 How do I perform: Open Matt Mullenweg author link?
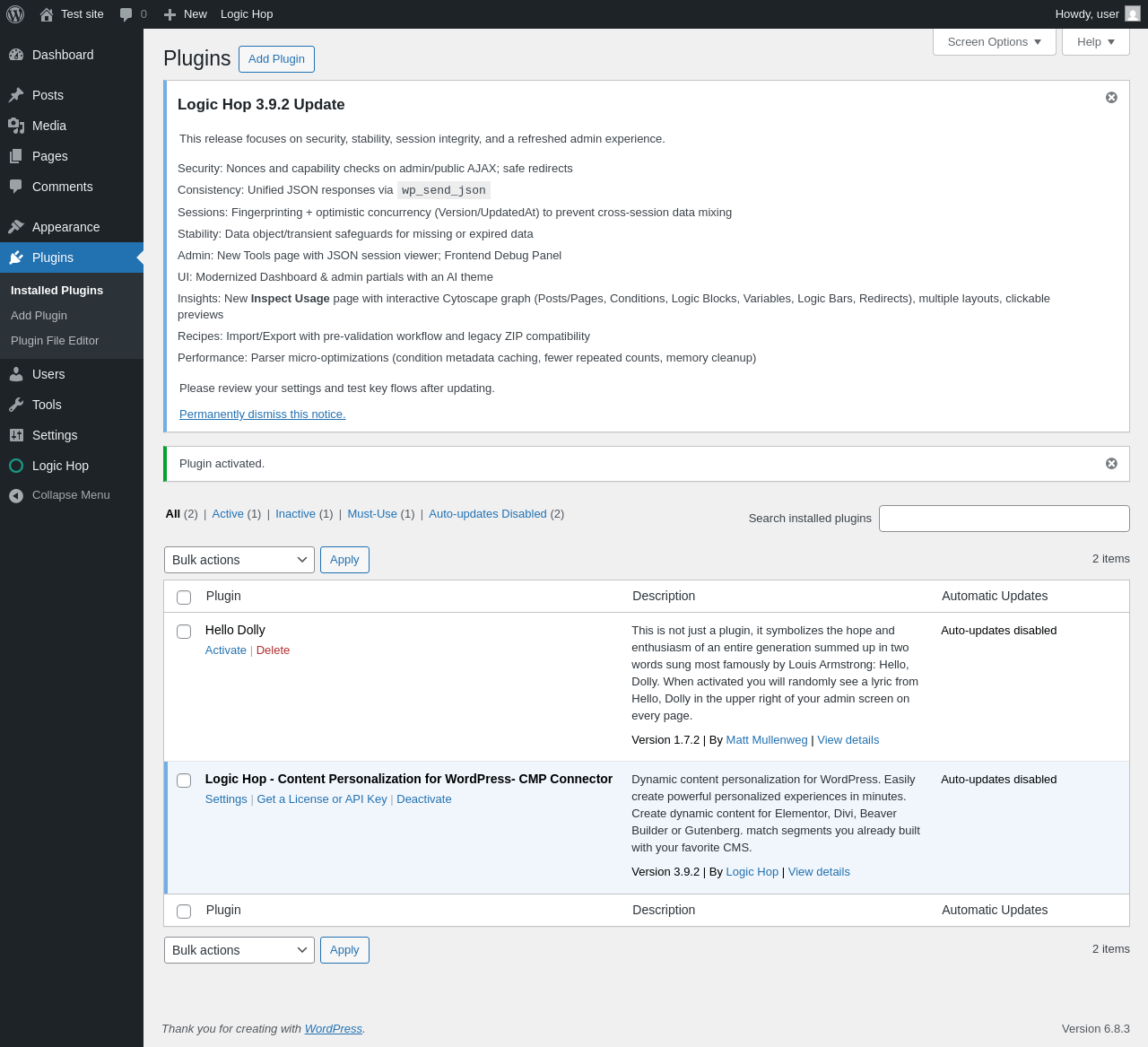[x=767, y=740]
